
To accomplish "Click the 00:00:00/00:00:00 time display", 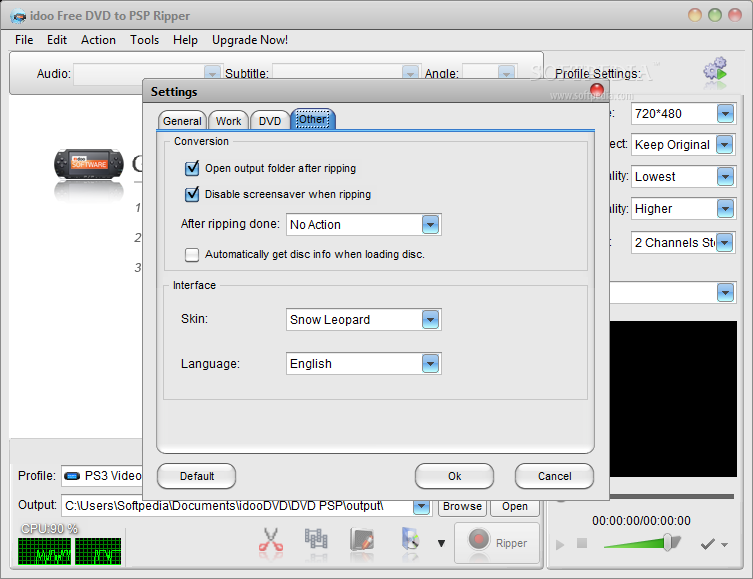I will 642,520.
